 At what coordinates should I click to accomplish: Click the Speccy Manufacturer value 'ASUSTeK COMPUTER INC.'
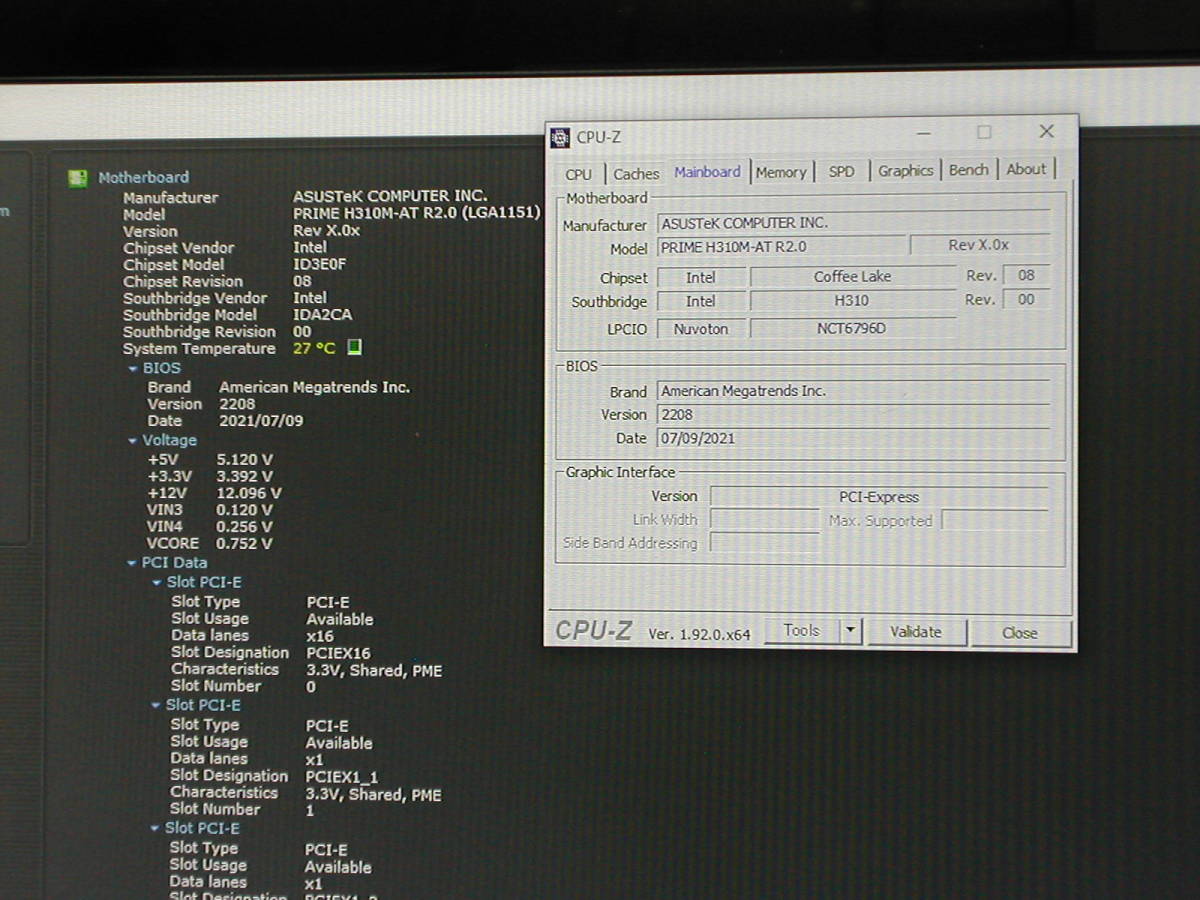point(390,197)
